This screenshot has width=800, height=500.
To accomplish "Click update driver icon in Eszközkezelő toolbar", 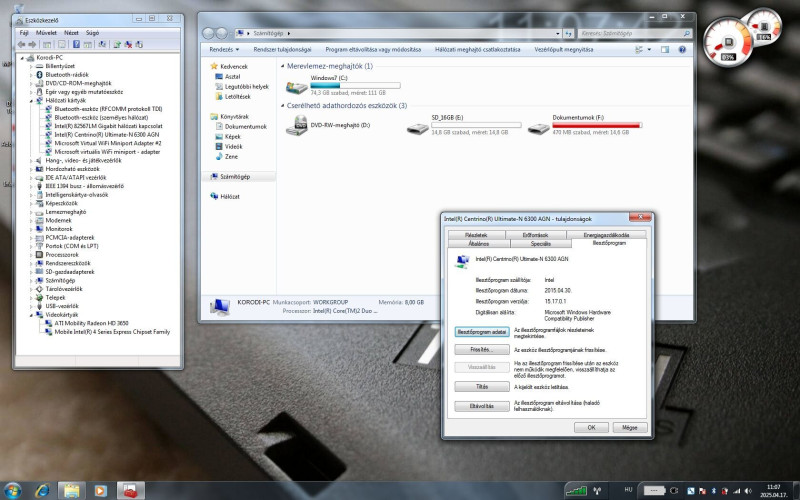I will pyautogui.click(x=117, y=44).
